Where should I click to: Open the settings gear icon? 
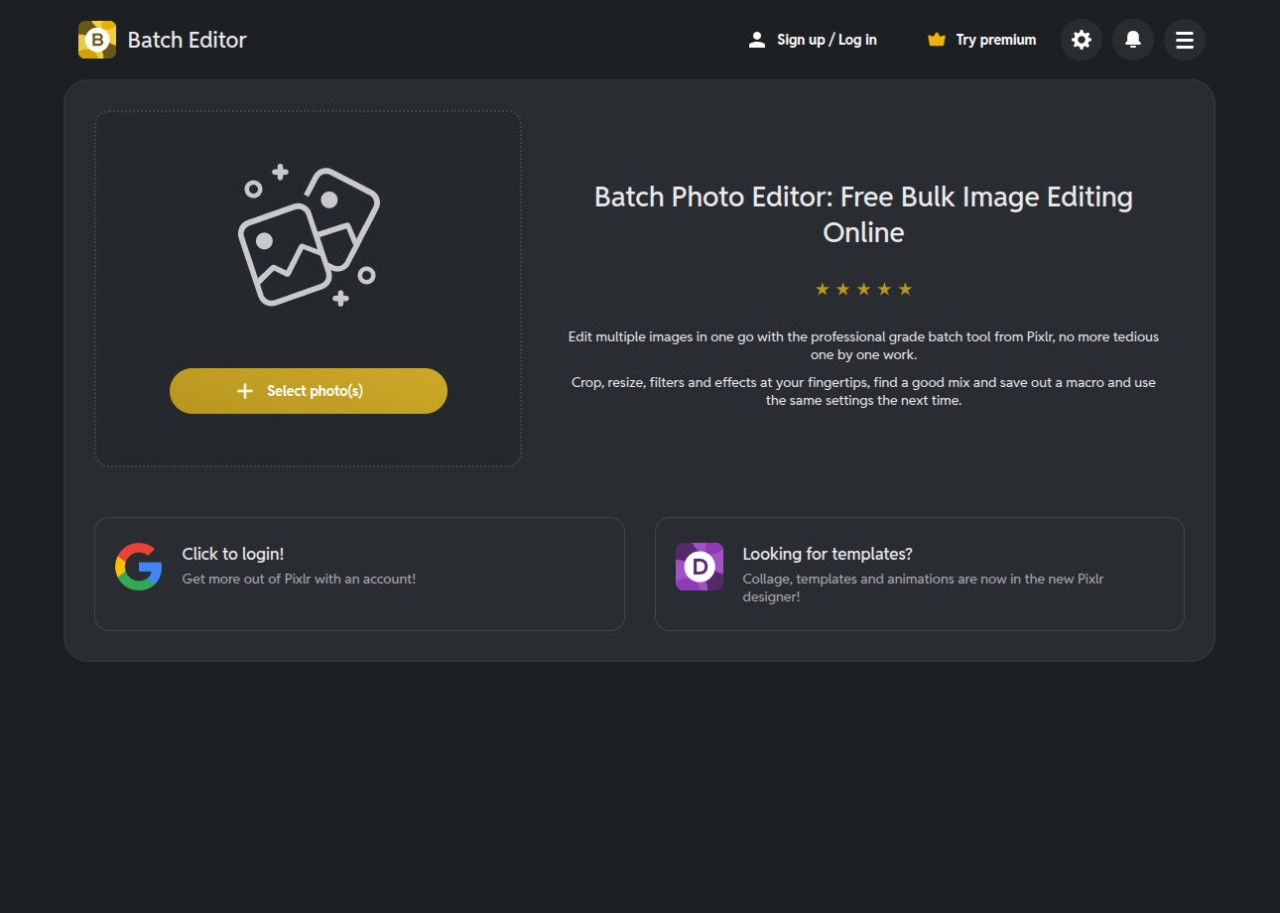1081,40
